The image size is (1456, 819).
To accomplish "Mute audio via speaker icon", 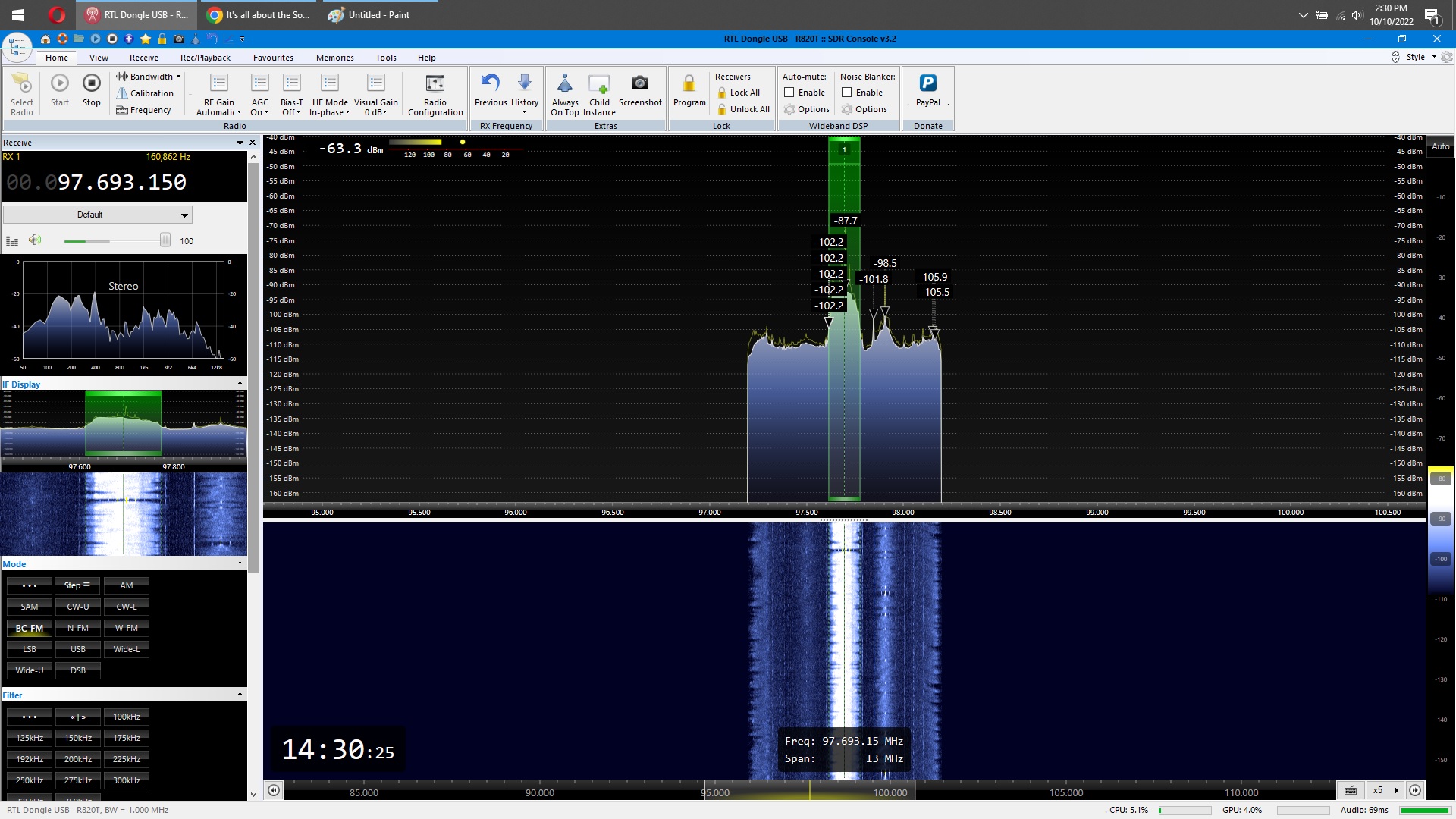I will pos(35,240).
